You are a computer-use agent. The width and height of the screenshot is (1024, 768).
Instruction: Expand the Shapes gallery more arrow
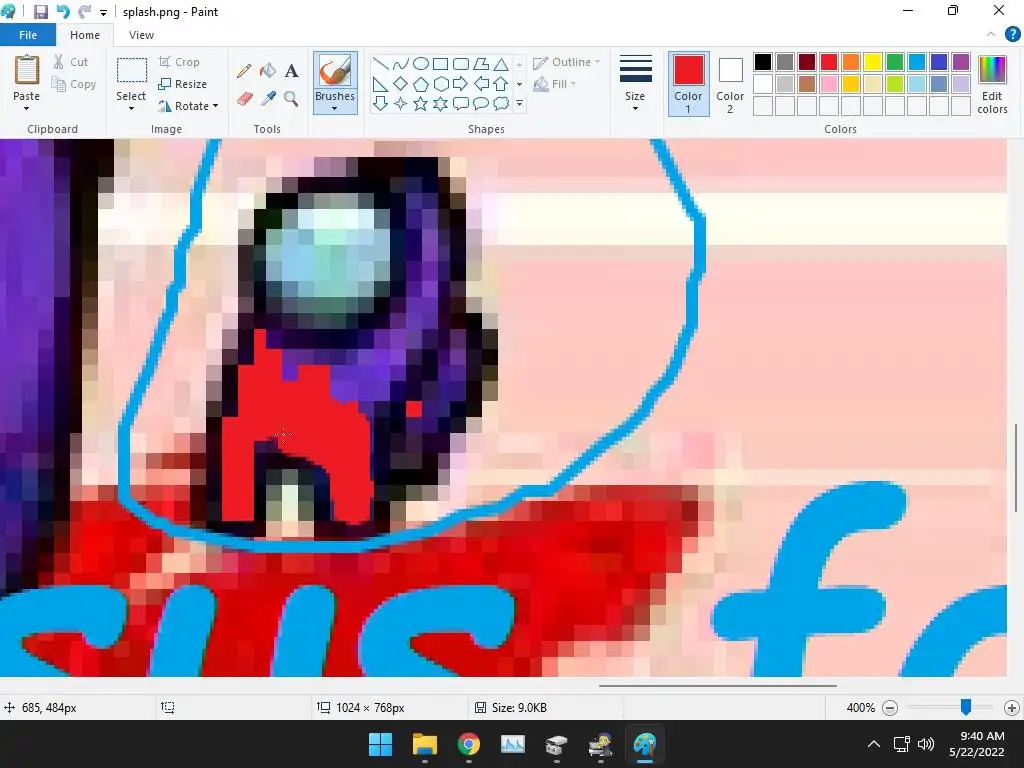(520, 103)
